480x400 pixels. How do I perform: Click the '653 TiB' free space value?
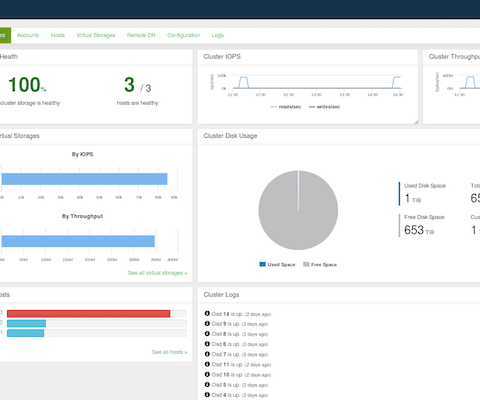[x=419, y=230]
